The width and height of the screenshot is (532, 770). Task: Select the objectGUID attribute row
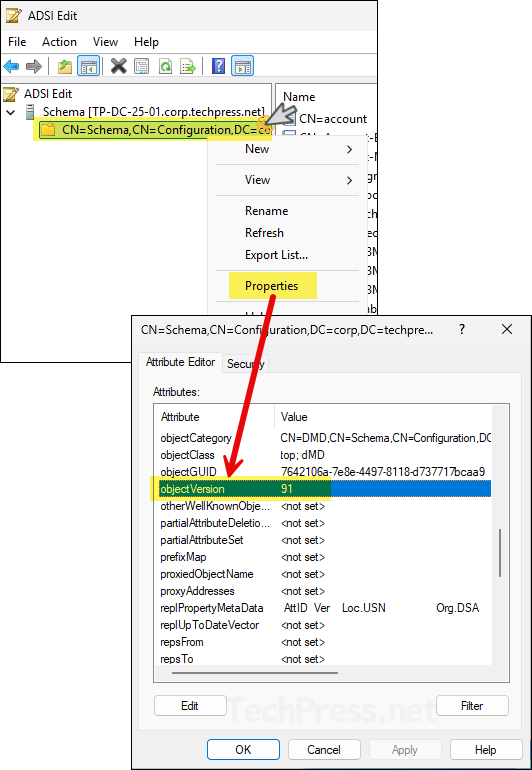(x=324, y=472)
